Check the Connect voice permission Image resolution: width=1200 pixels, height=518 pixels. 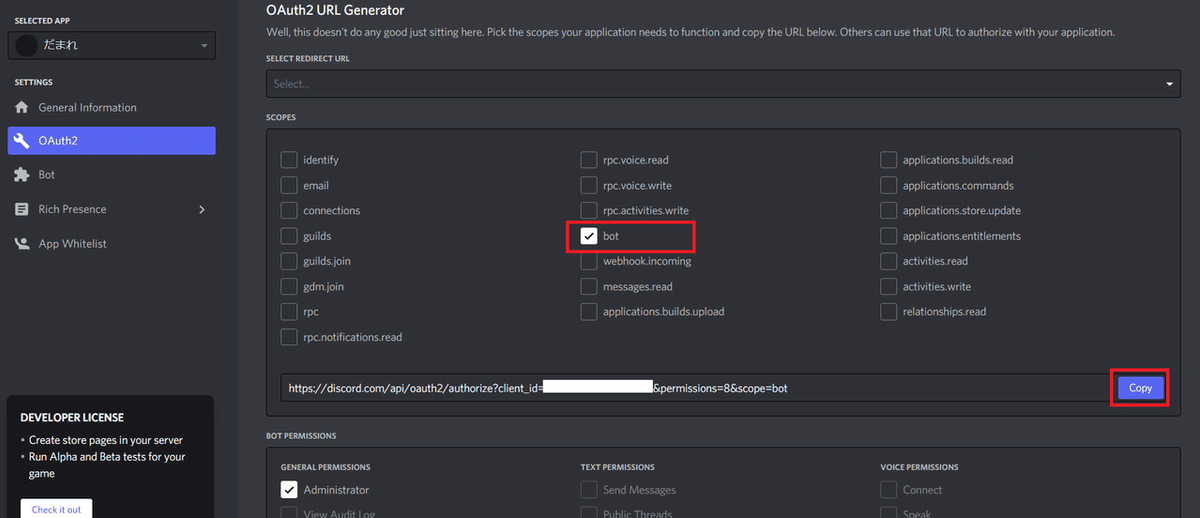(889, 490)
